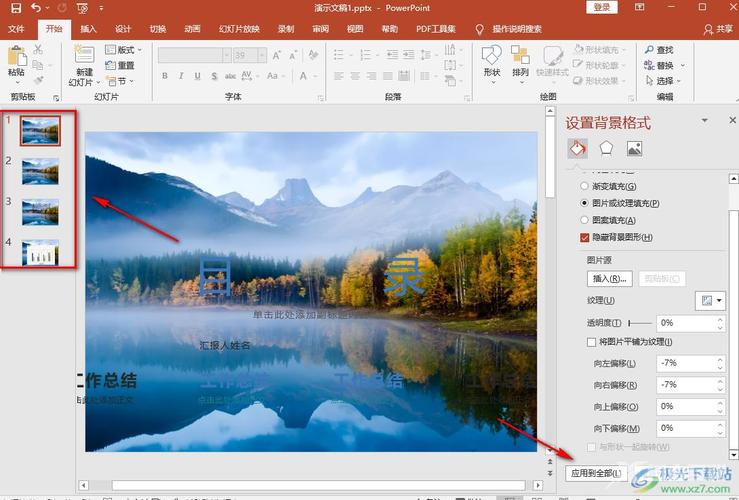This screenshot has height=500, width=739.
Task: Click the Sign in button
Action: point(602,7)
